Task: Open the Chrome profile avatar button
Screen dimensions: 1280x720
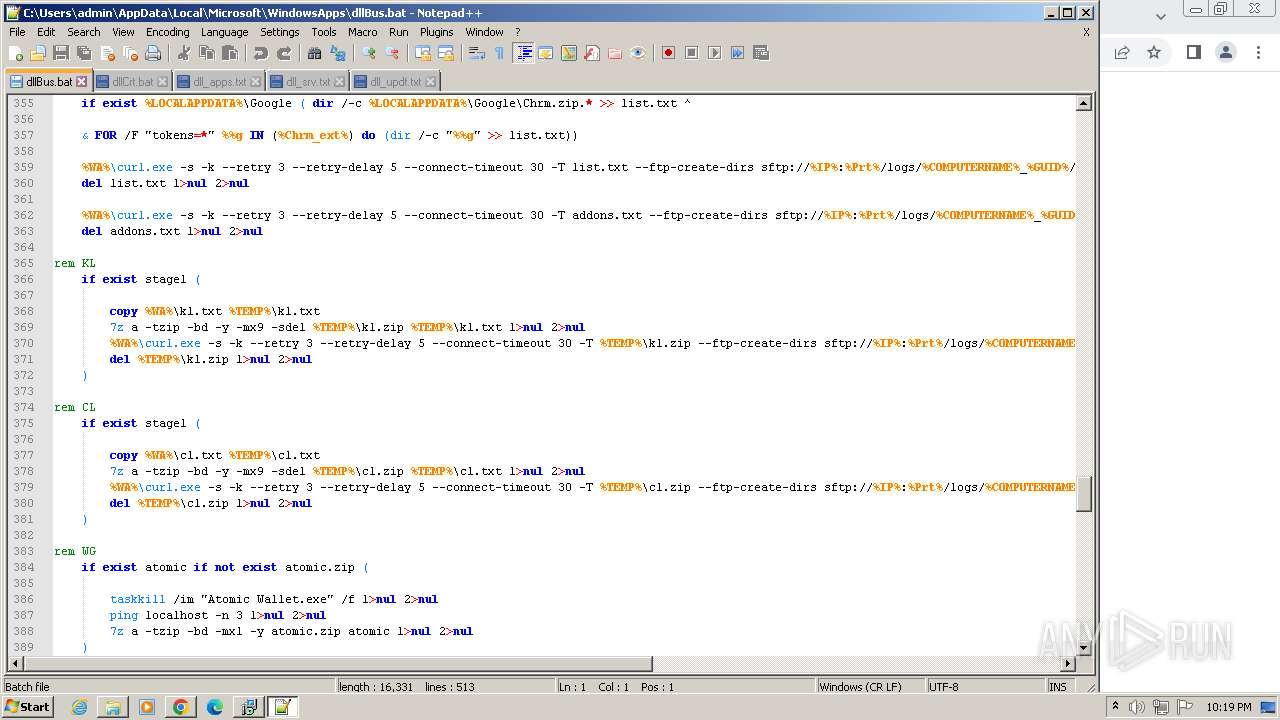Action: 1226,52
